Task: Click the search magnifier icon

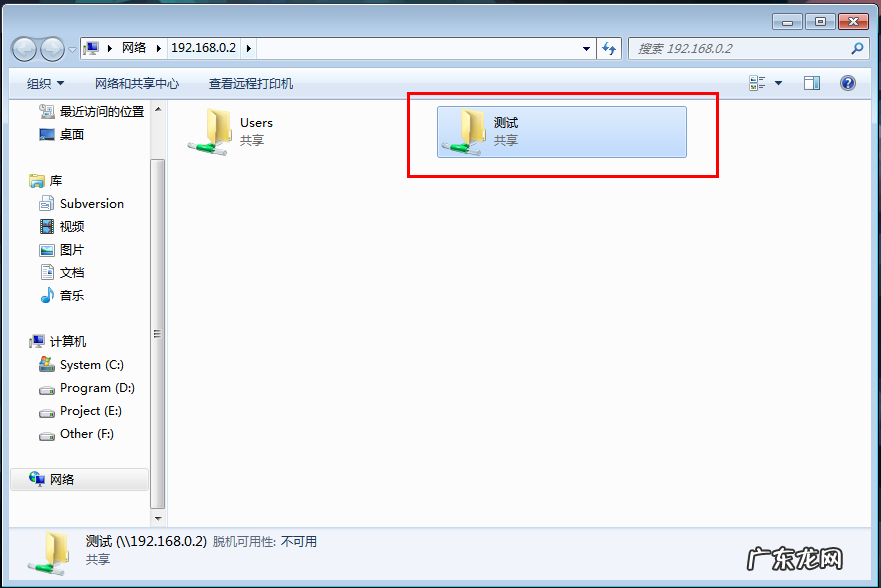Action: pos(857,49)
